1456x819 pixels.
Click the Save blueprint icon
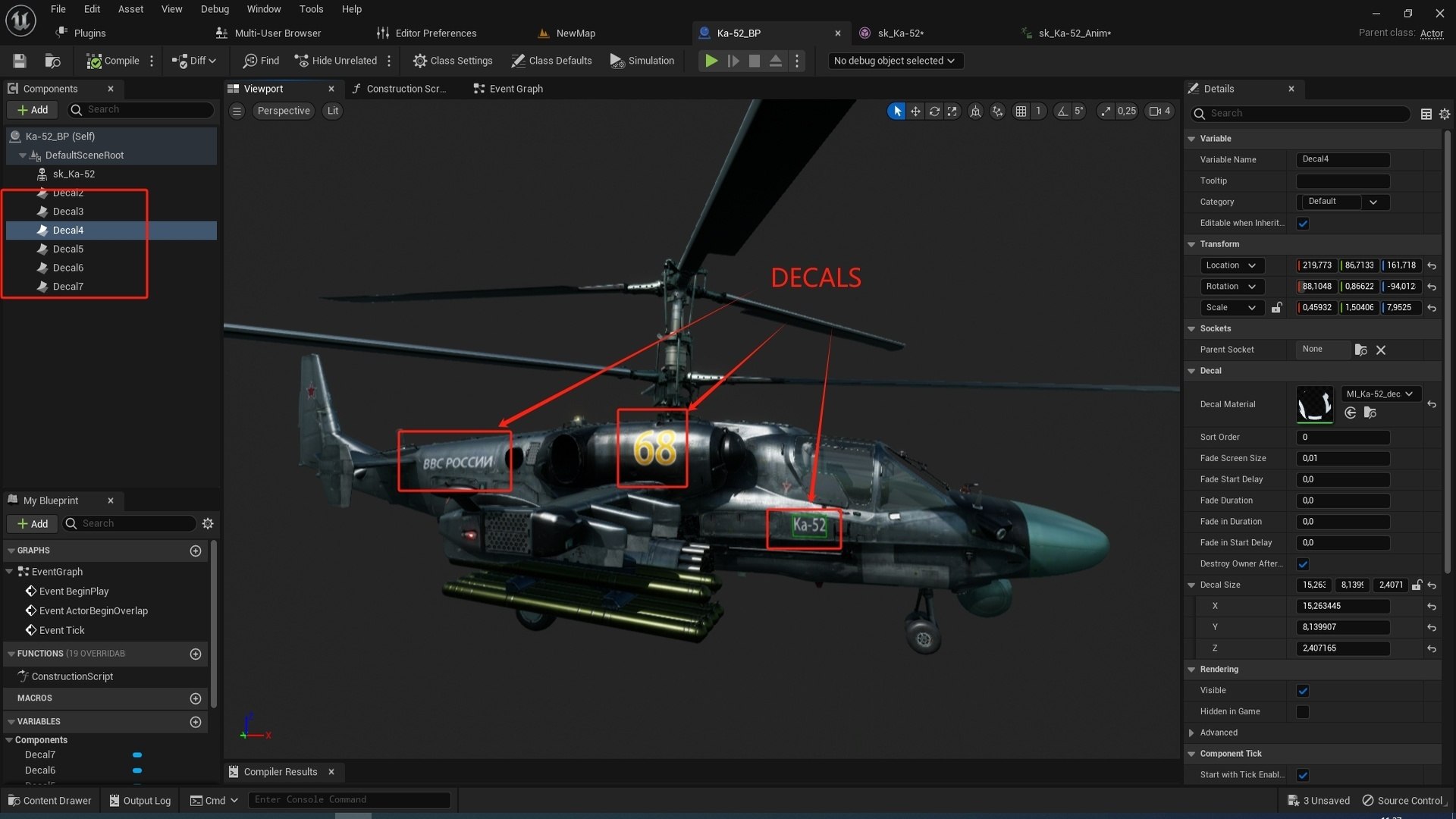pyautogui.click(x=20, y=61)
